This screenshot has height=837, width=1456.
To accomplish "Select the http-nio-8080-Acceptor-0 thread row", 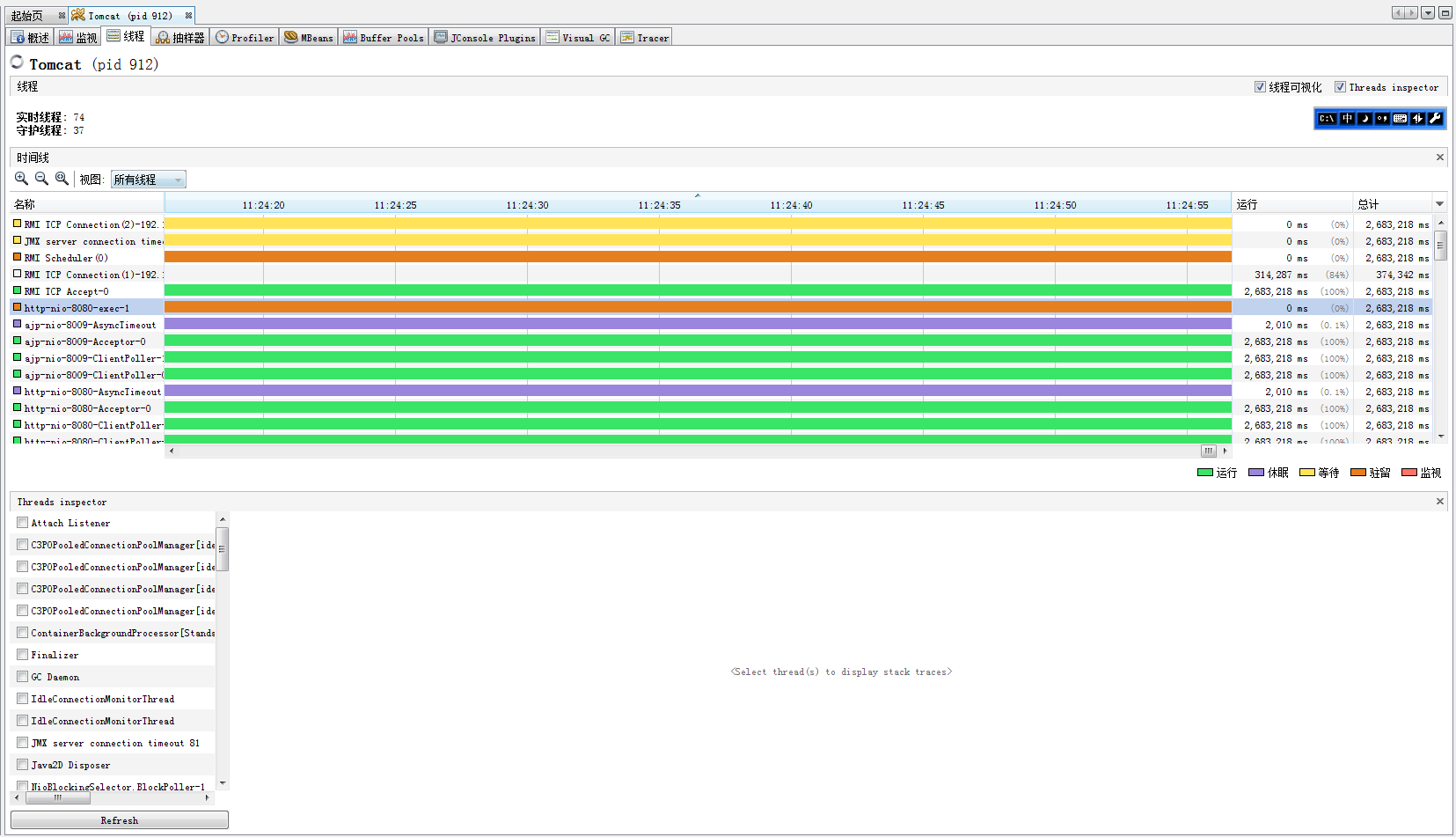I will coord(721,408).
